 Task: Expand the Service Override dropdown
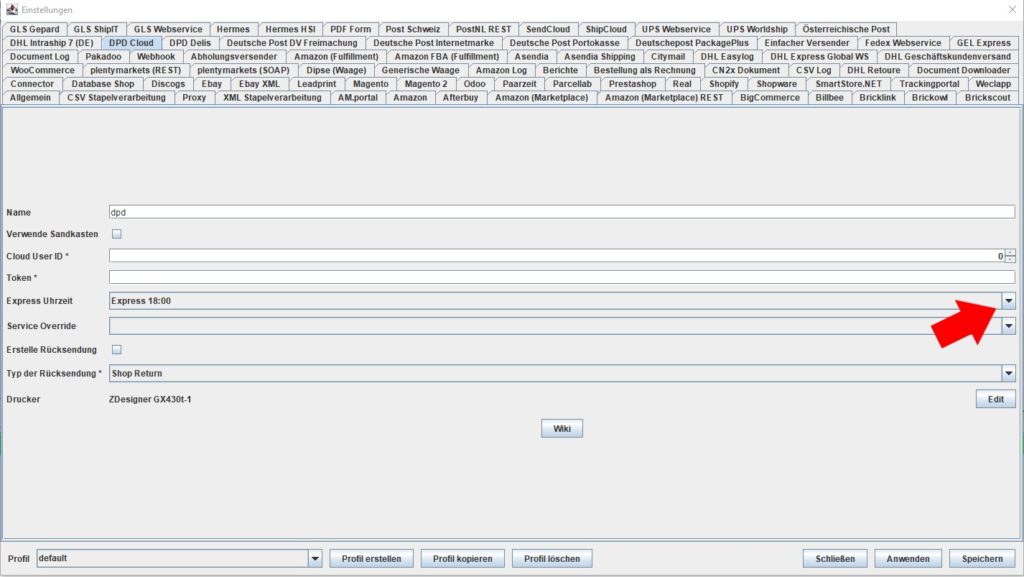click(1008, 326)
